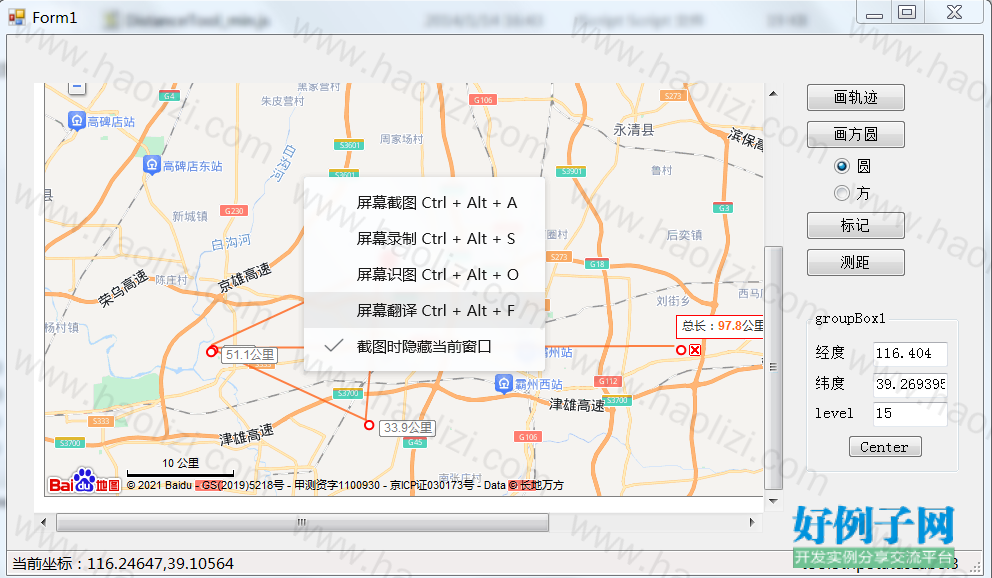
Task: Choose 屏幕截图 Ctrl + Alt + A
Action: coord(425,202)
